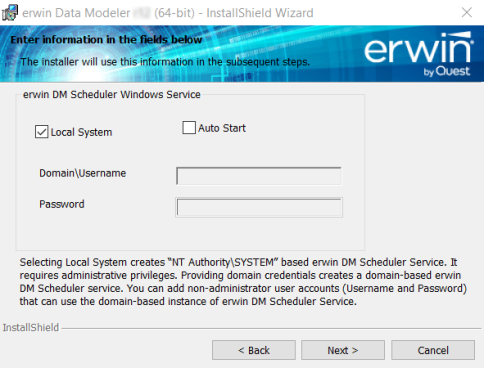The height and width of the screenshot is (368, 484).
Task: Focus the Domain\Username input field
Action: coord(259,176)
